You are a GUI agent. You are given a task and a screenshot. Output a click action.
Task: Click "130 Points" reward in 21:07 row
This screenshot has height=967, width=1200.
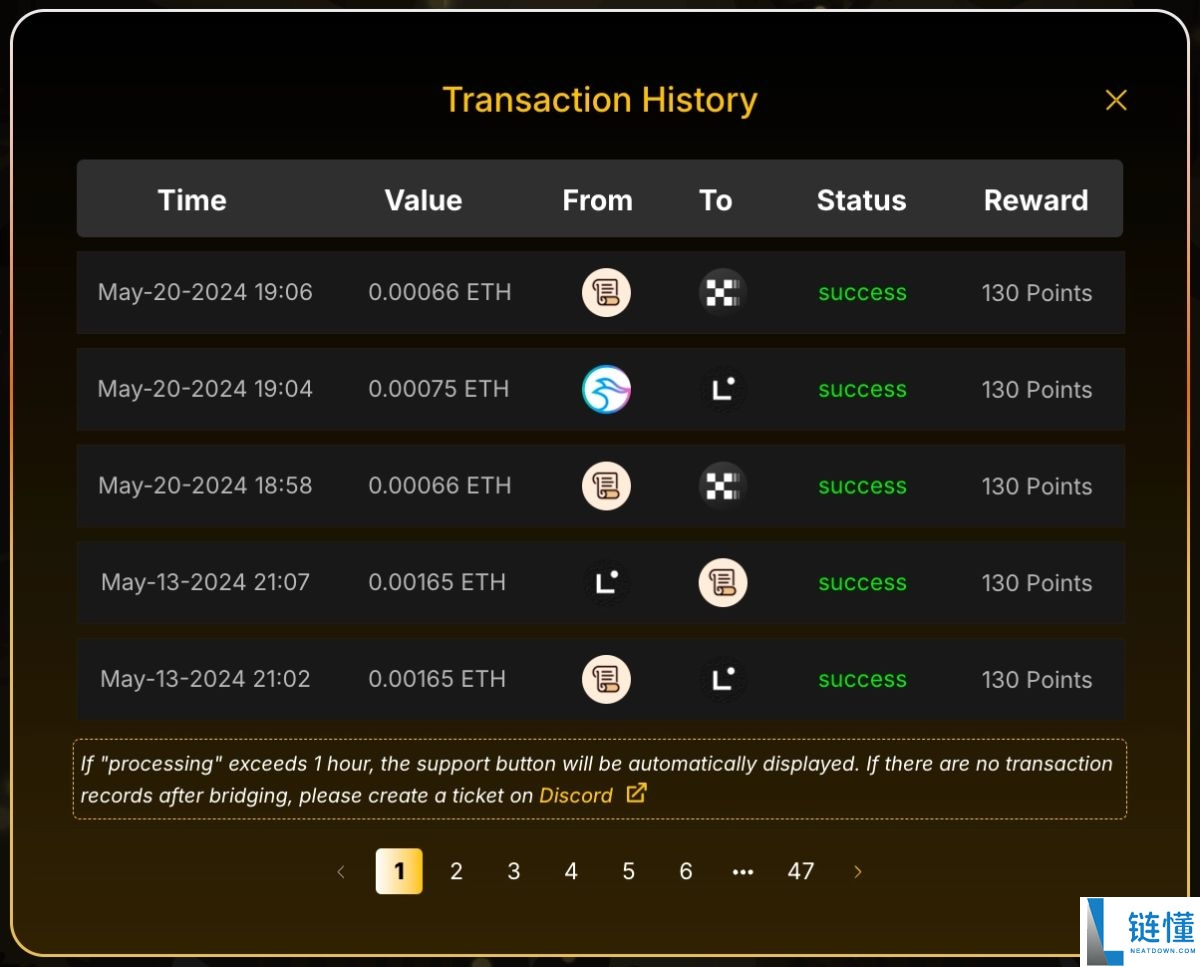pos(1037,583)
